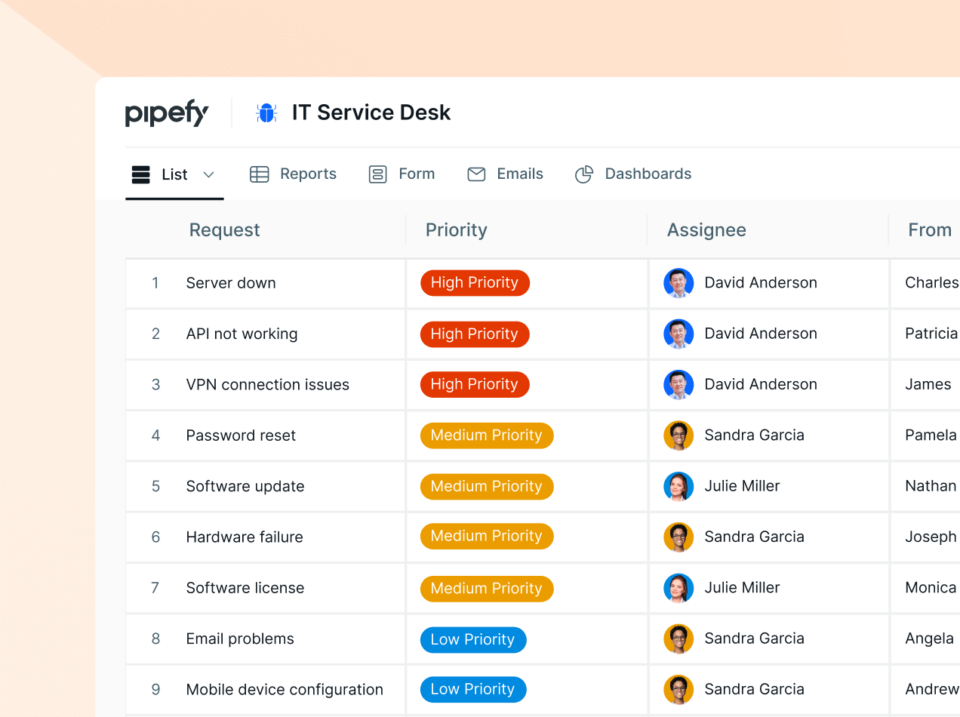Click Sandra Garcia's avatar on Password reset
This screenshot has height=717, width=960.
point(679,435)
